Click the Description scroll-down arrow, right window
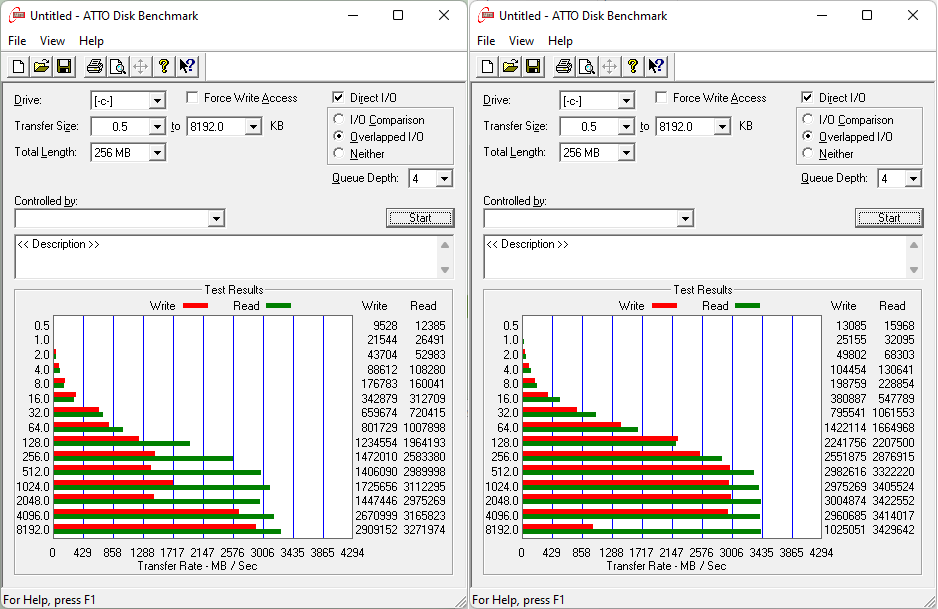The height and width of the screenshot is (609, 938). [x=914, y=270]
